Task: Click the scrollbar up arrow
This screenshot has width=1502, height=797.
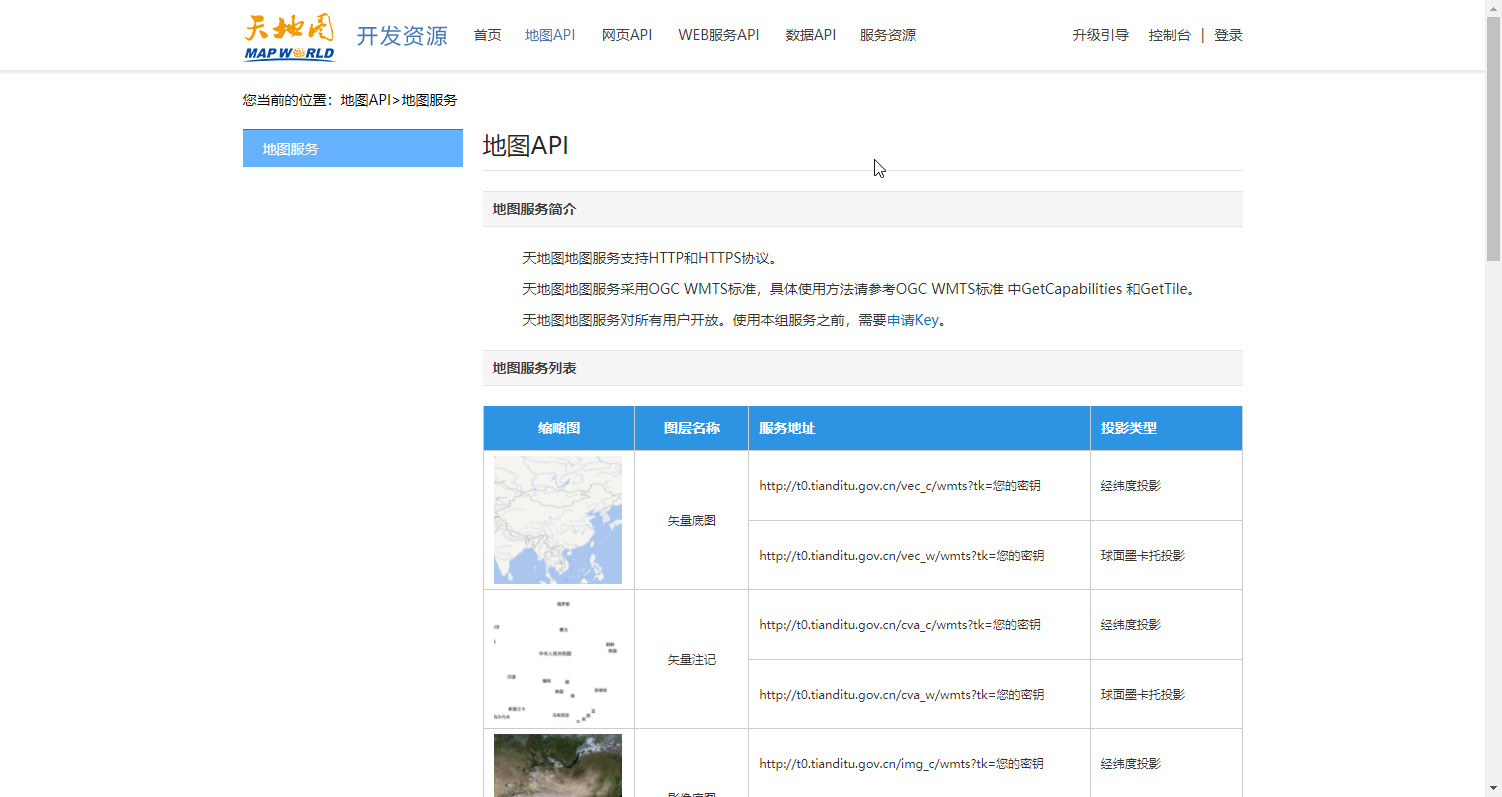Action: click(x=1493, y=8)
